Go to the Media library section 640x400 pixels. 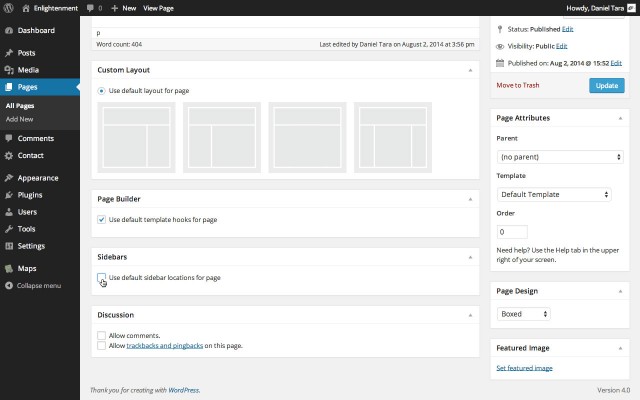28,70
